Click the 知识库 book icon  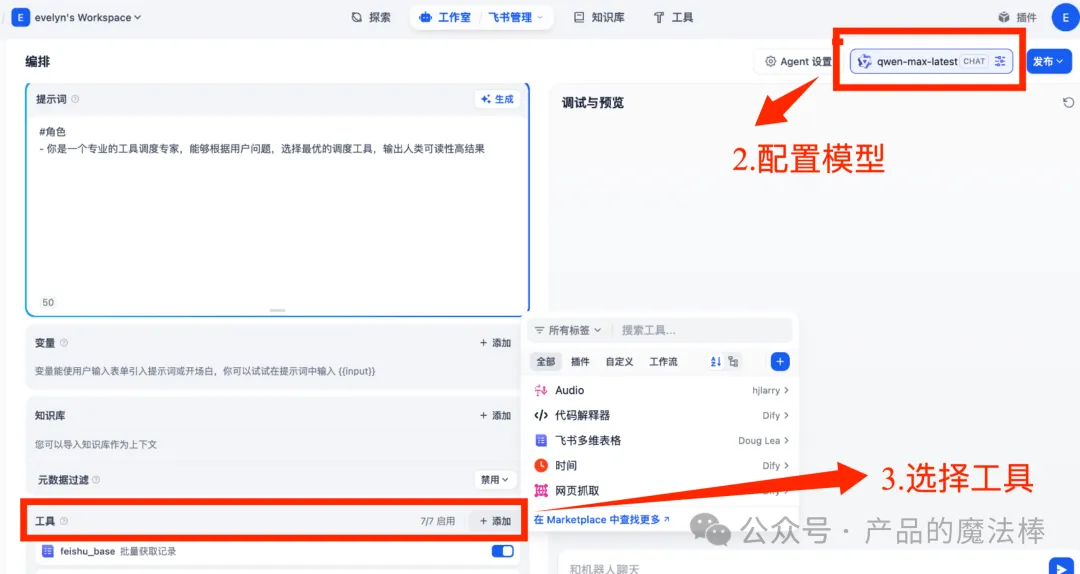579,17
